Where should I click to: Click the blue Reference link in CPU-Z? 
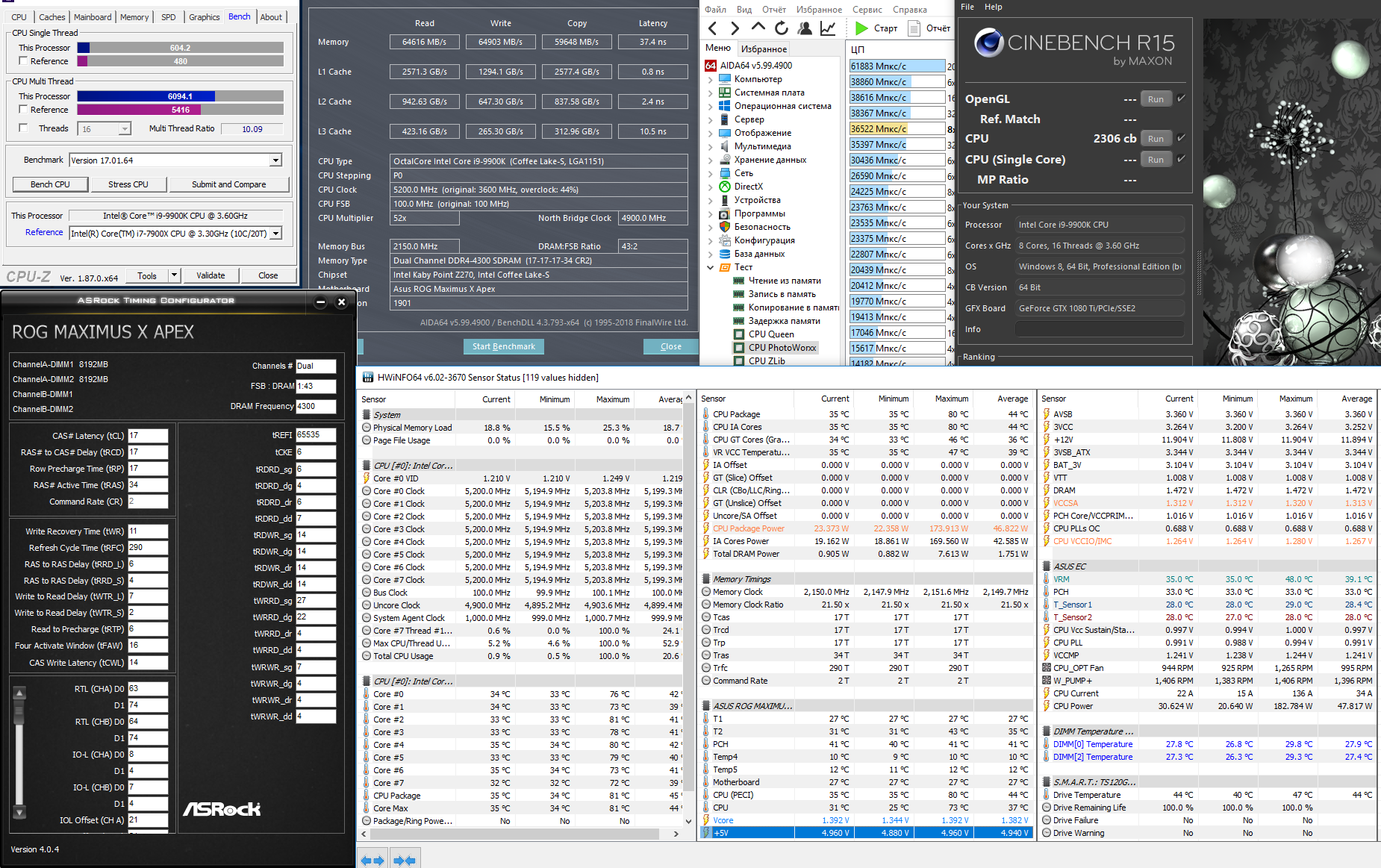(x=44, y=233)
